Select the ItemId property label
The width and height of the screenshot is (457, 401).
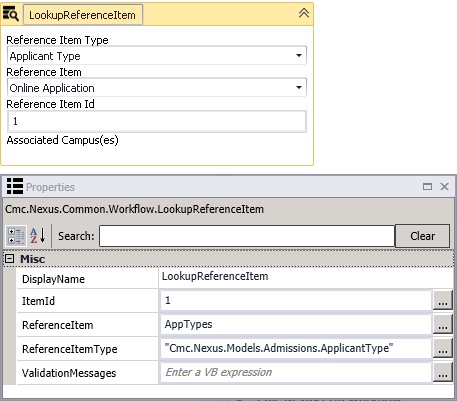pos(38,301)
